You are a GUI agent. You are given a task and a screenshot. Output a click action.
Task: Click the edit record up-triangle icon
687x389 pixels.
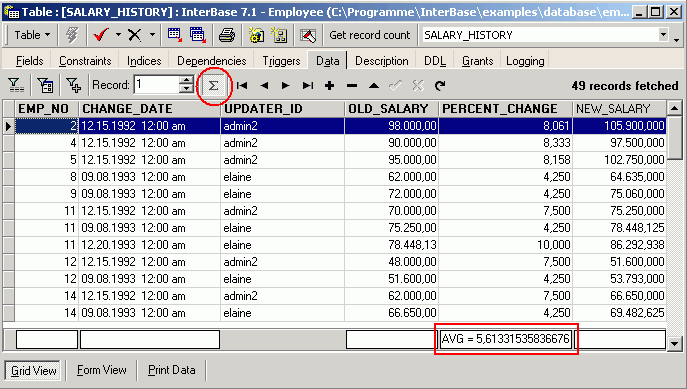point(374,85)
